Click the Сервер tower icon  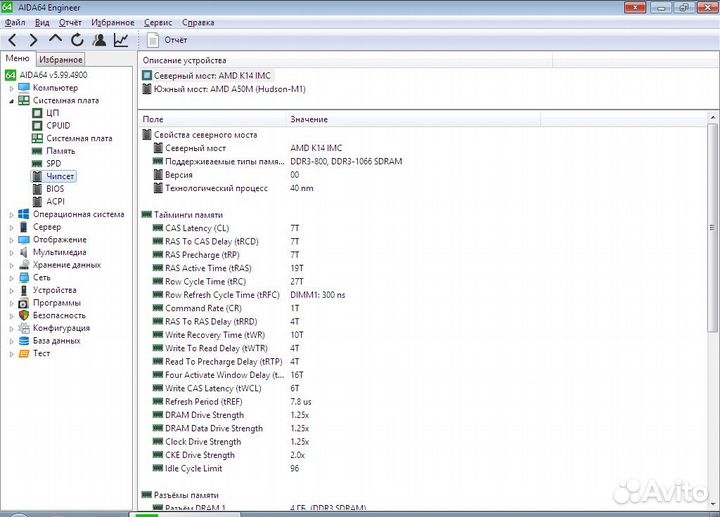point(24,227)
